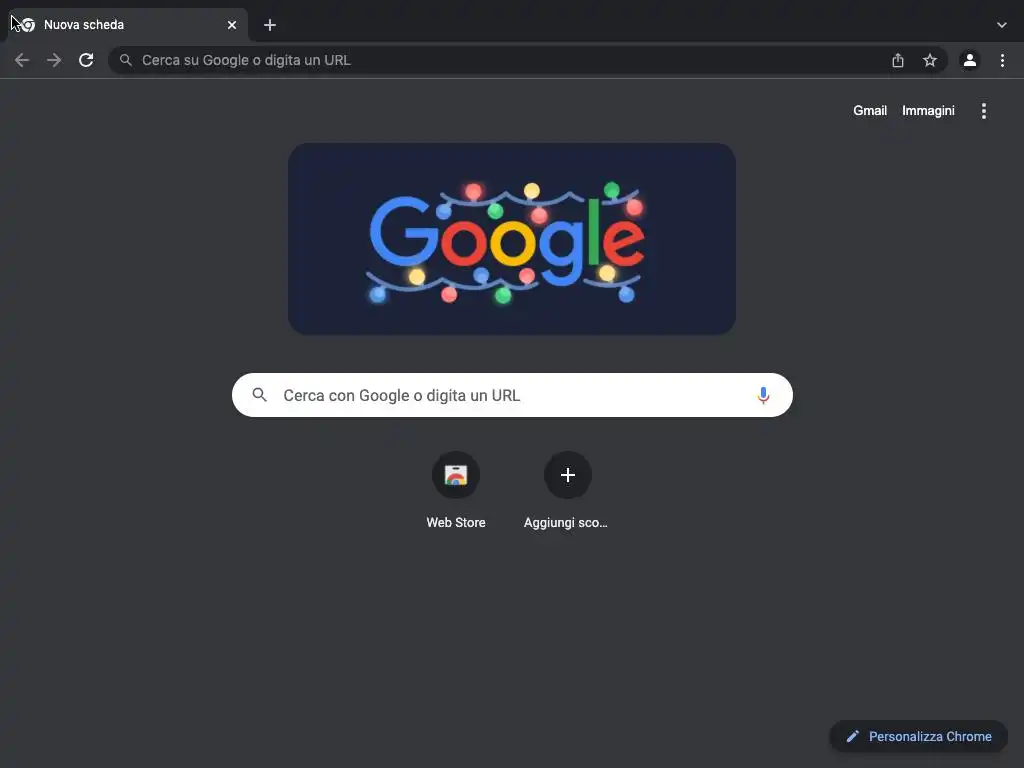Open Gmail link
1024x768 pixels.
pos(870,110)
